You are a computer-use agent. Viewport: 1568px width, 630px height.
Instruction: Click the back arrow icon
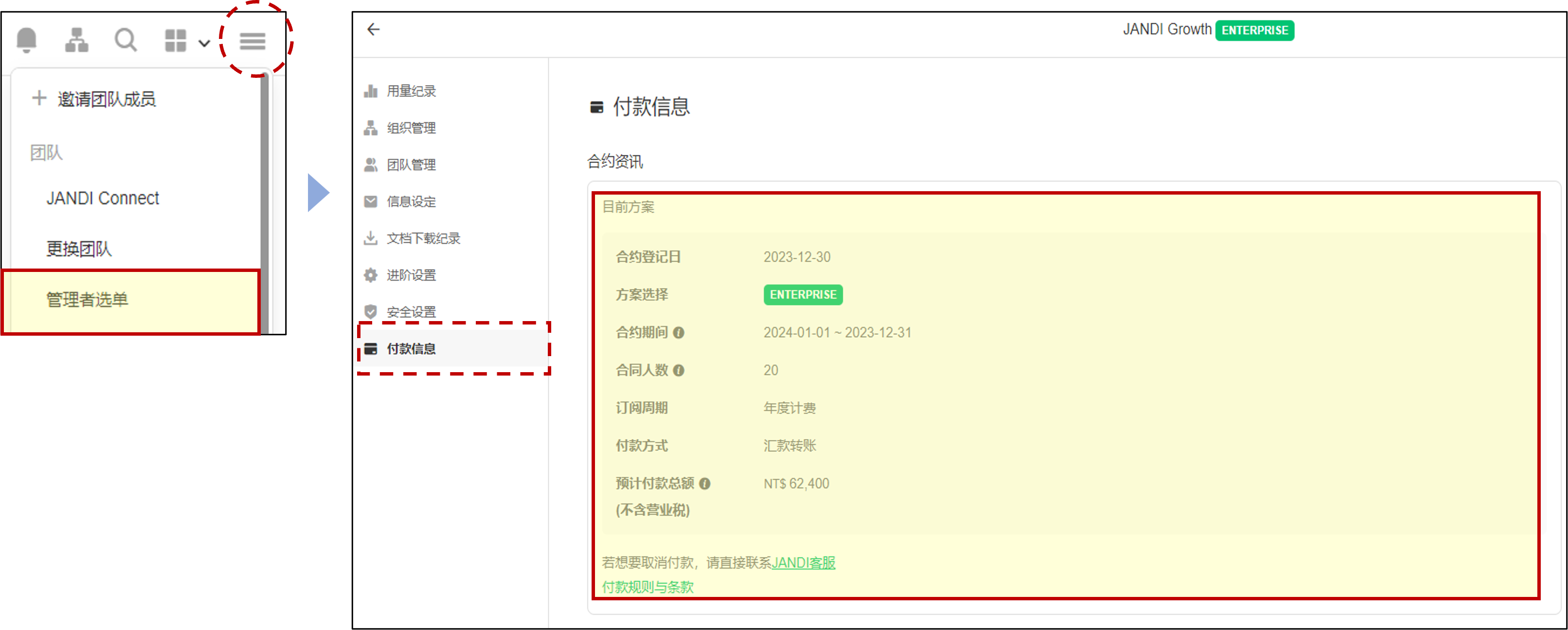click(373, 29)
